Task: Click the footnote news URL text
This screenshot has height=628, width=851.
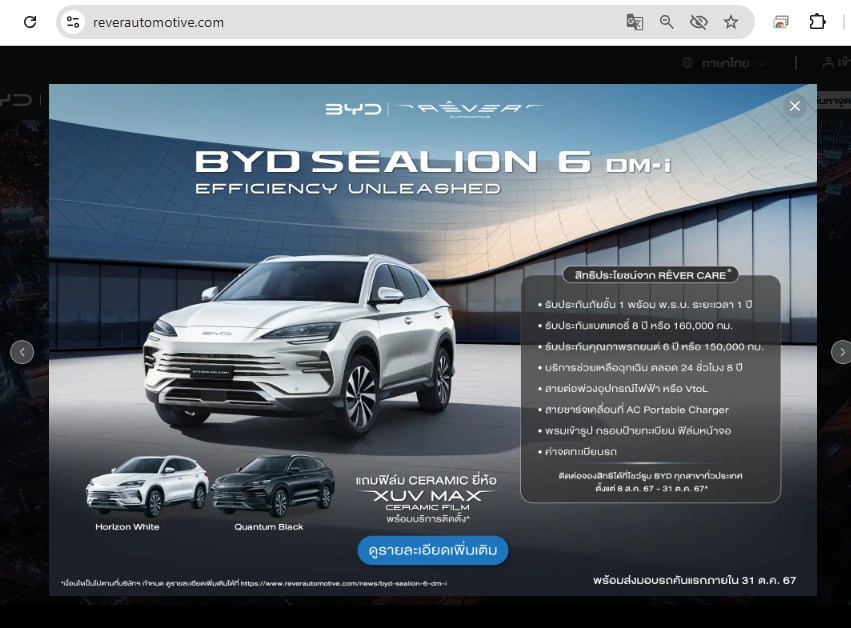Action: coord(344,583)
